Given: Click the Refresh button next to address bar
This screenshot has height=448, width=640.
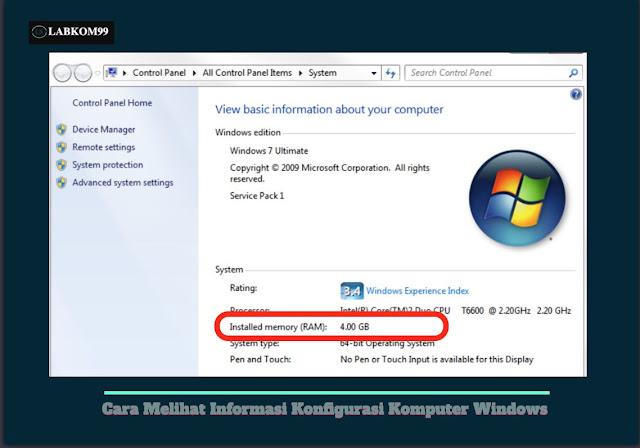Looking at the screenshot, I should point(390,73).
